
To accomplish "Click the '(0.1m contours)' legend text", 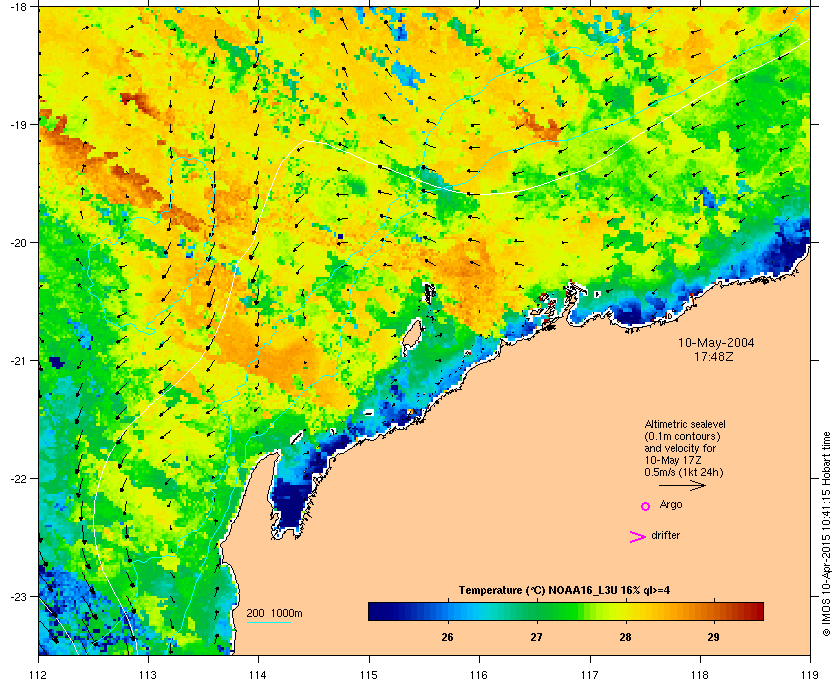I will (682, 436).
